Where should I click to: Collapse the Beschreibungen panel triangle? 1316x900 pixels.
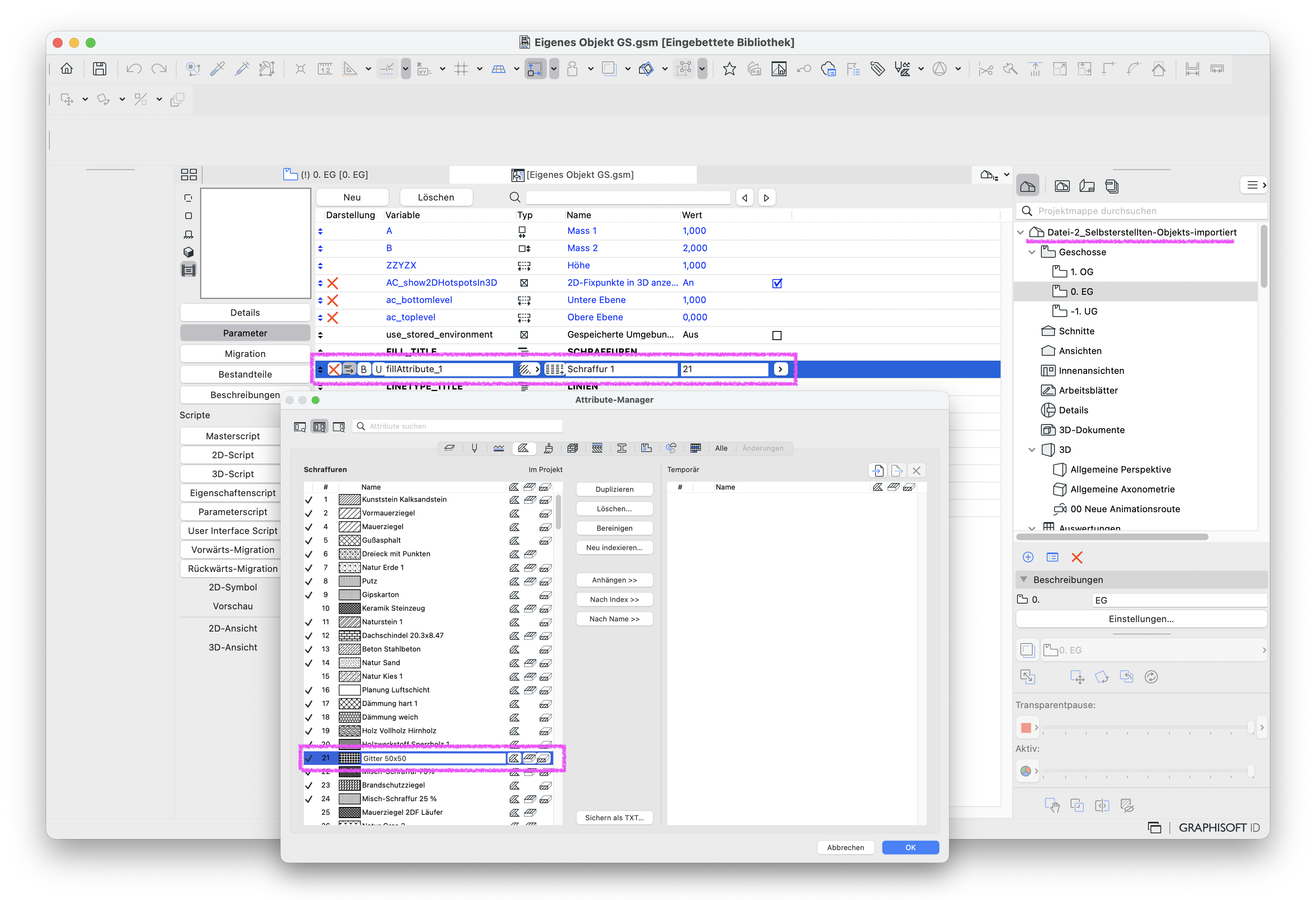pos(1023,580)
